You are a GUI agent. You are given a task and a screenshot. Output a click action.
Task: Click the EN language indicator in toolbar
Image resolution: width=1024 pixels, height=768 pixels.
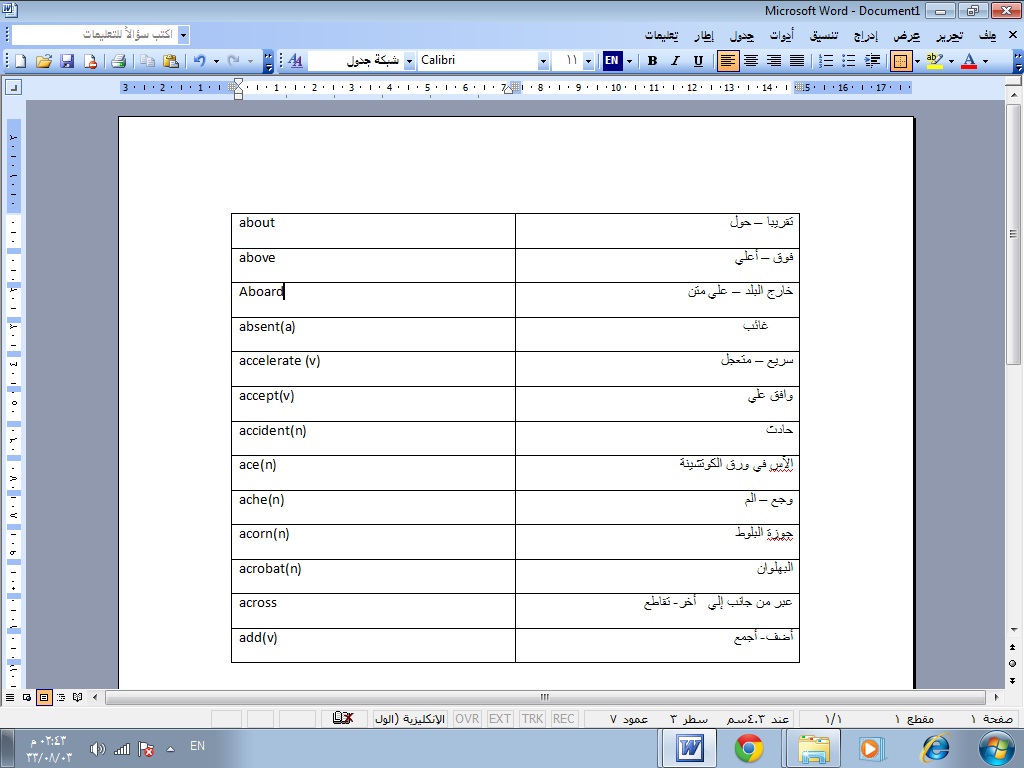point(612,61)
